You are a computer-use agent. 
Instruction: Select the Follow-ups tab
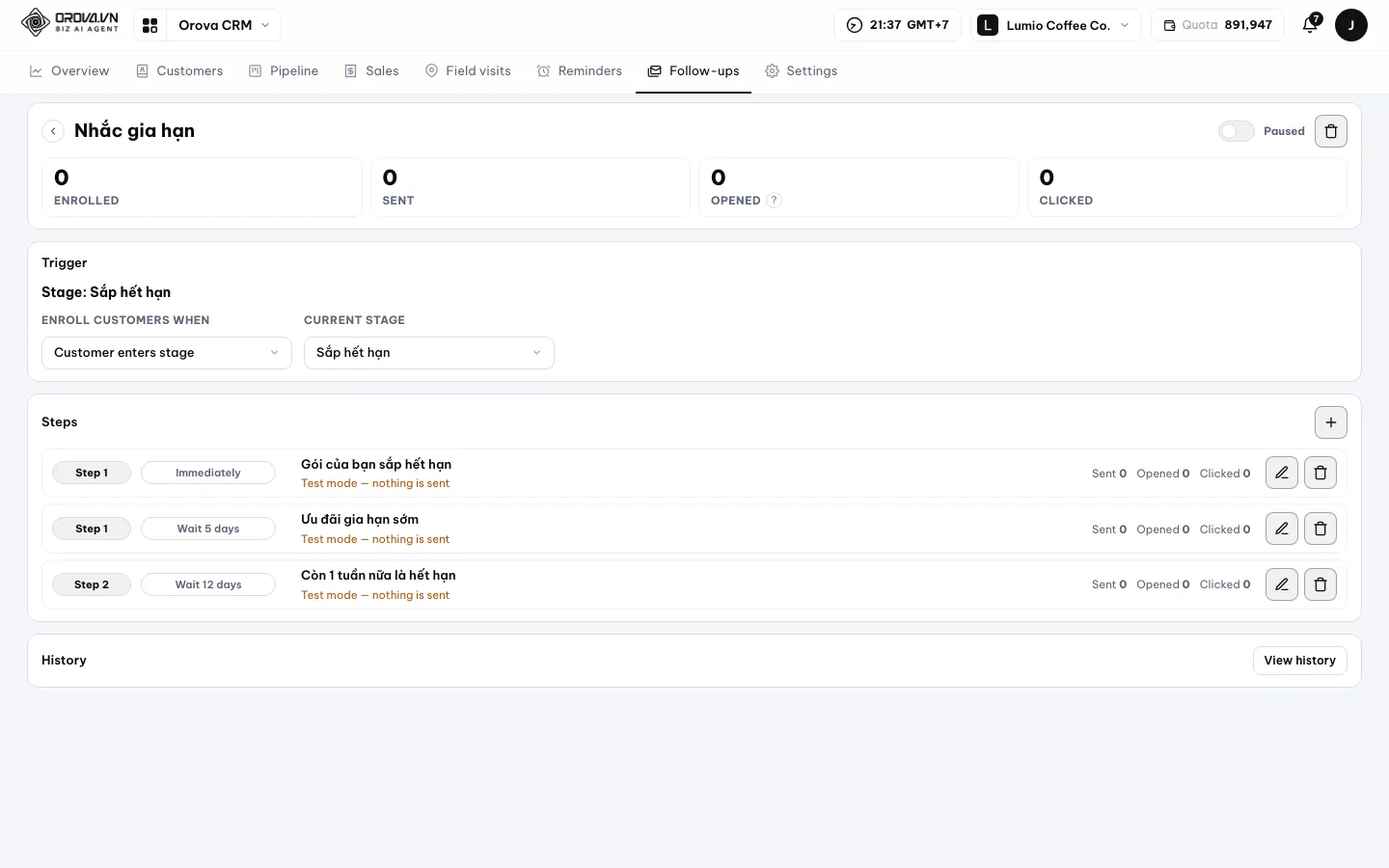694,71
